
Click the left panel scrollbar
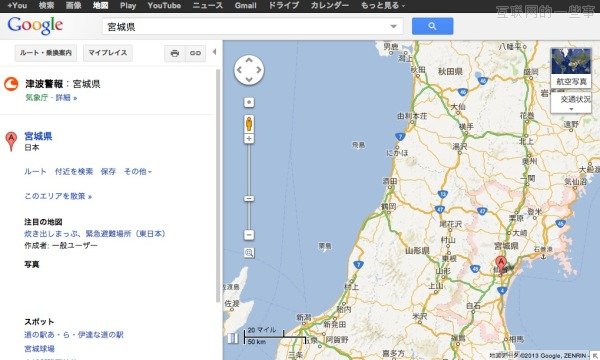pos(218,186)
